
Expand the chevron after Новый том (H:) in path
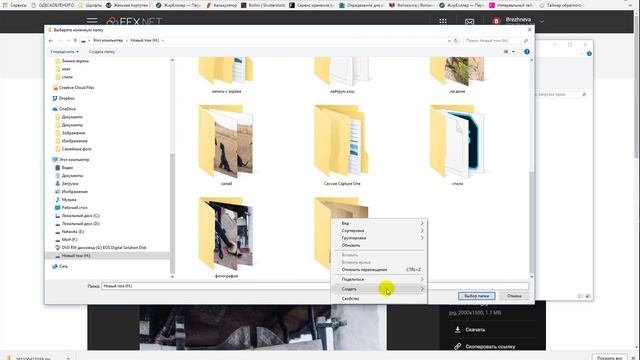click(x=163, y=41)
